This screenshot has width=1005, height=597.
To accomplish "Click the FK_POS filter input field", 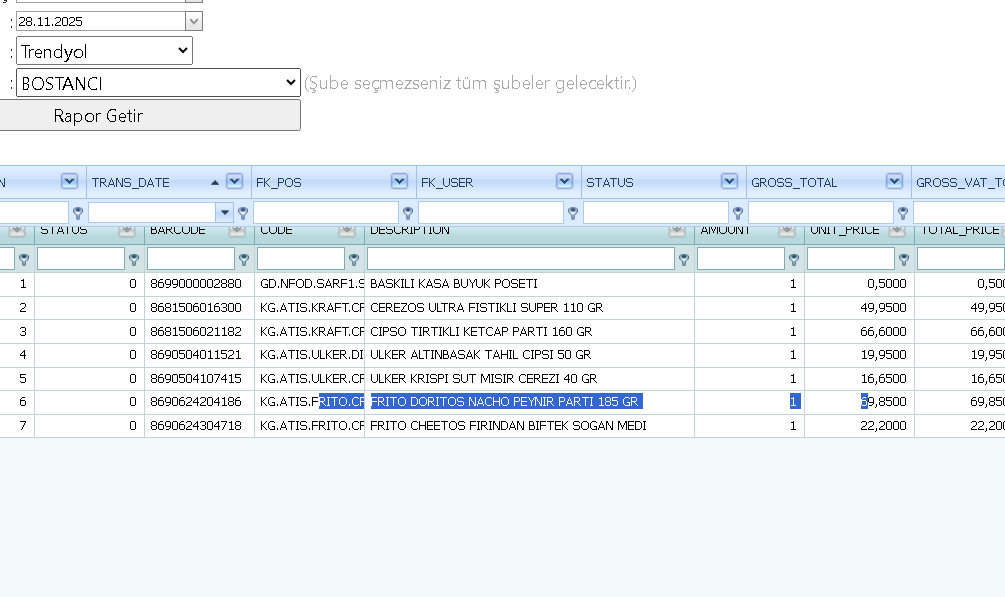I will [326, 212].
